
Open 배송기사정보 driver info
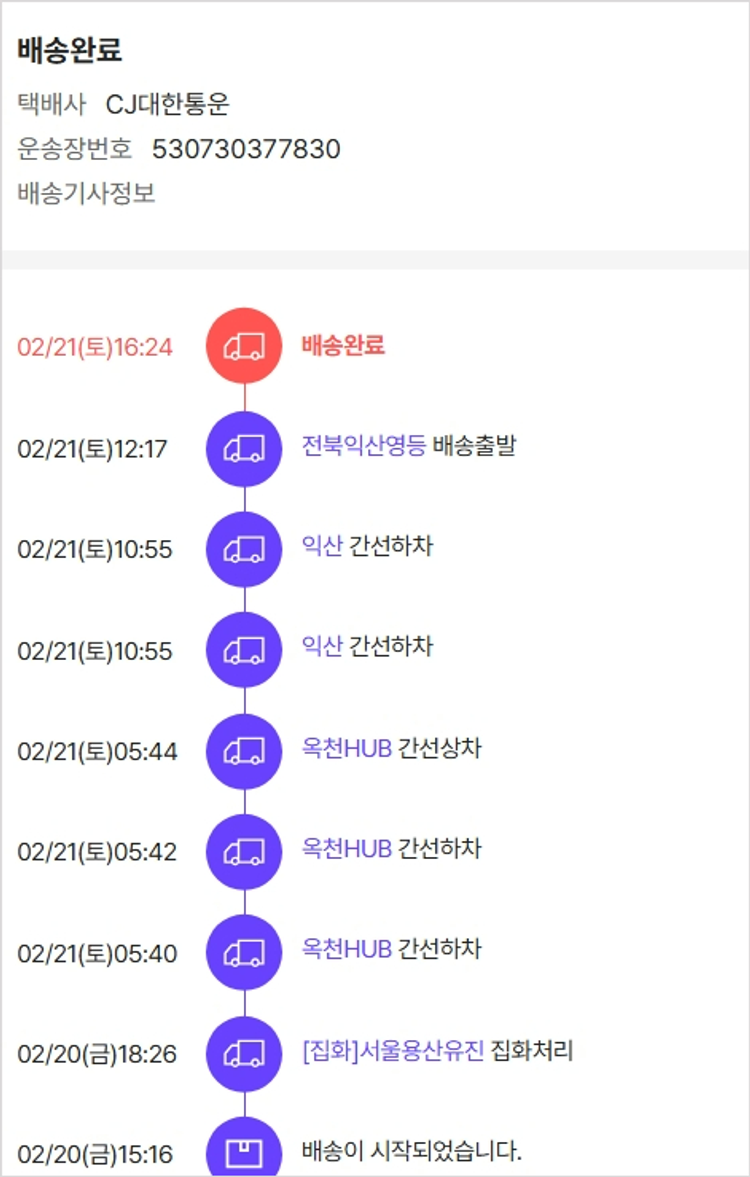[x=86, y=193]
